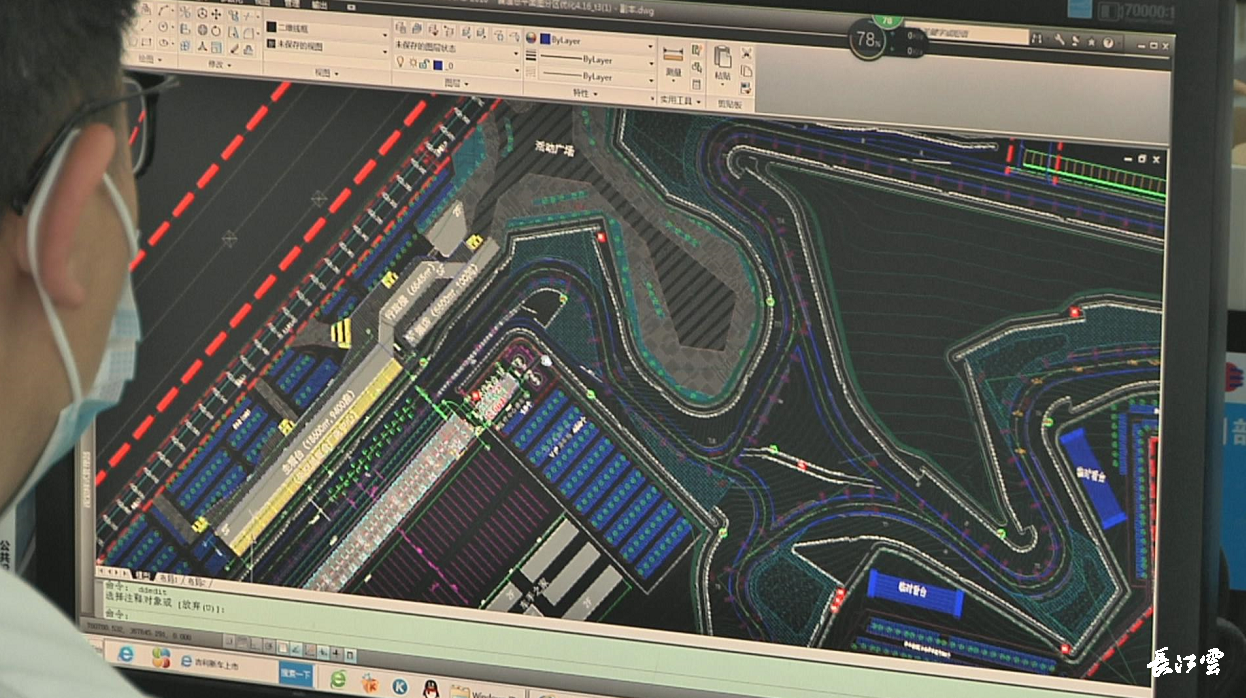Click the Layer Freeze icon
This screenshot has height=698, width=1246.
coord(499,34)
